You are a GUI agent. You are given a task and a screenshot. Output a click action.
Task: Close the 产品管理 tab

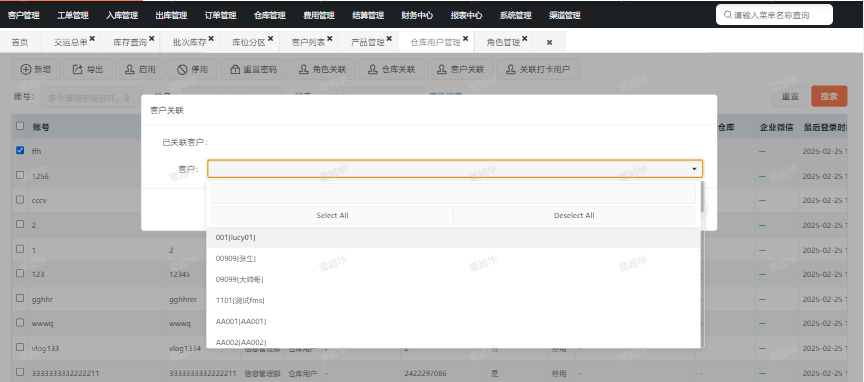click(389, 39)
